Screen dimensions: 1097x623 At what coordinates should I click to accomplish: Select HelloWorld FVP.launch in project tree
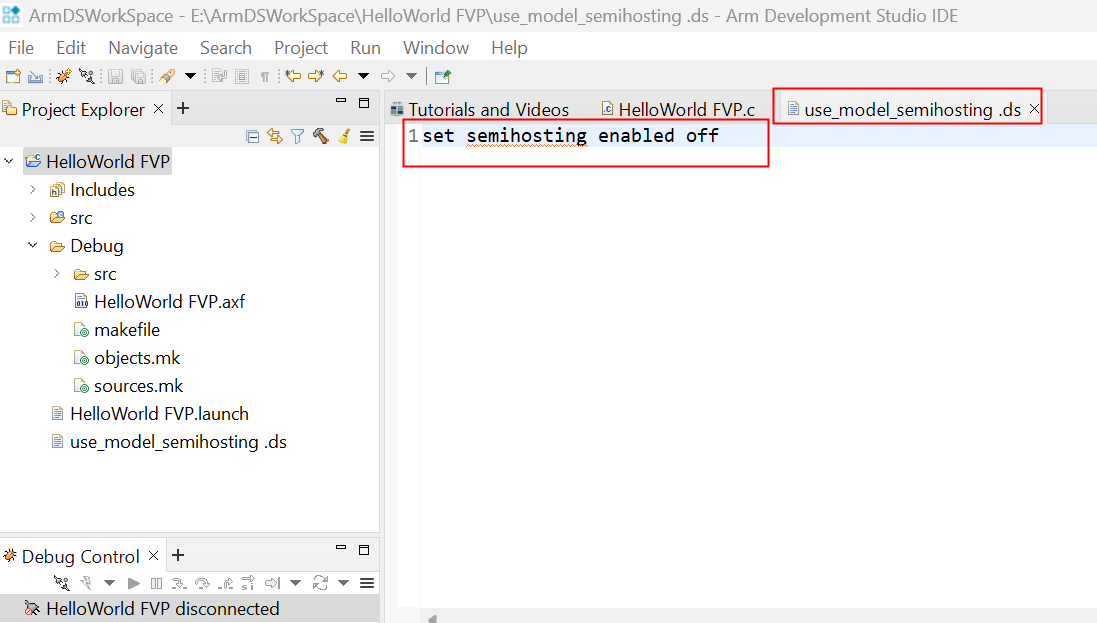pos(159,414)
